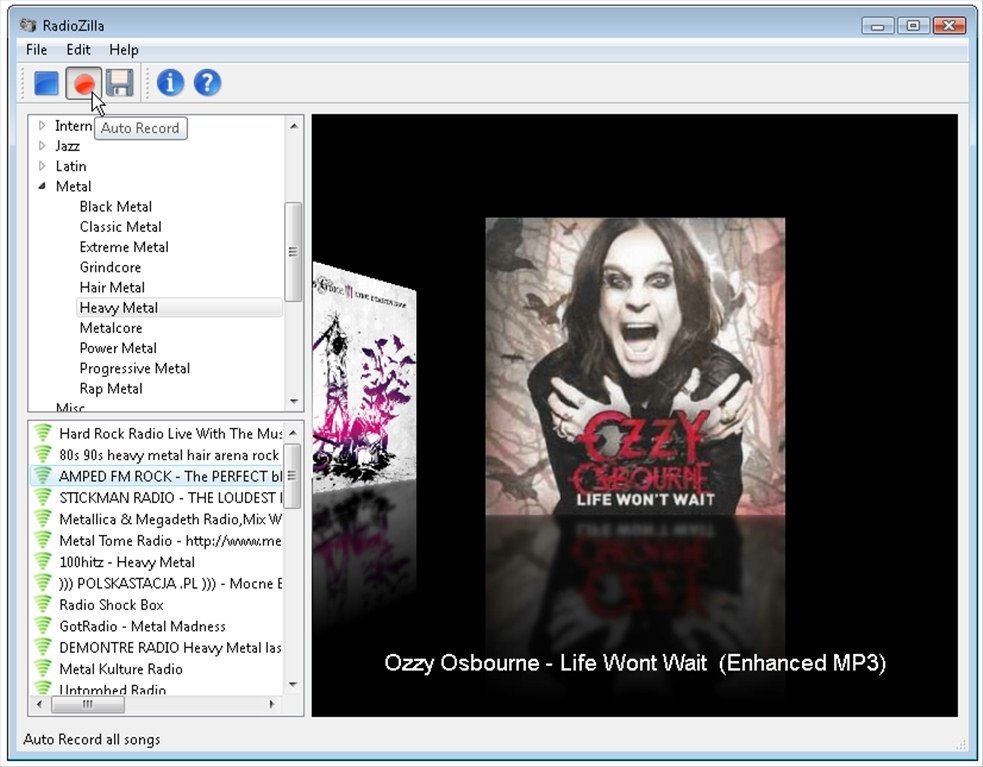Play Metallica & Megadeth Radio station
Viewport: 983px width, 767px height.
[170, 519]
